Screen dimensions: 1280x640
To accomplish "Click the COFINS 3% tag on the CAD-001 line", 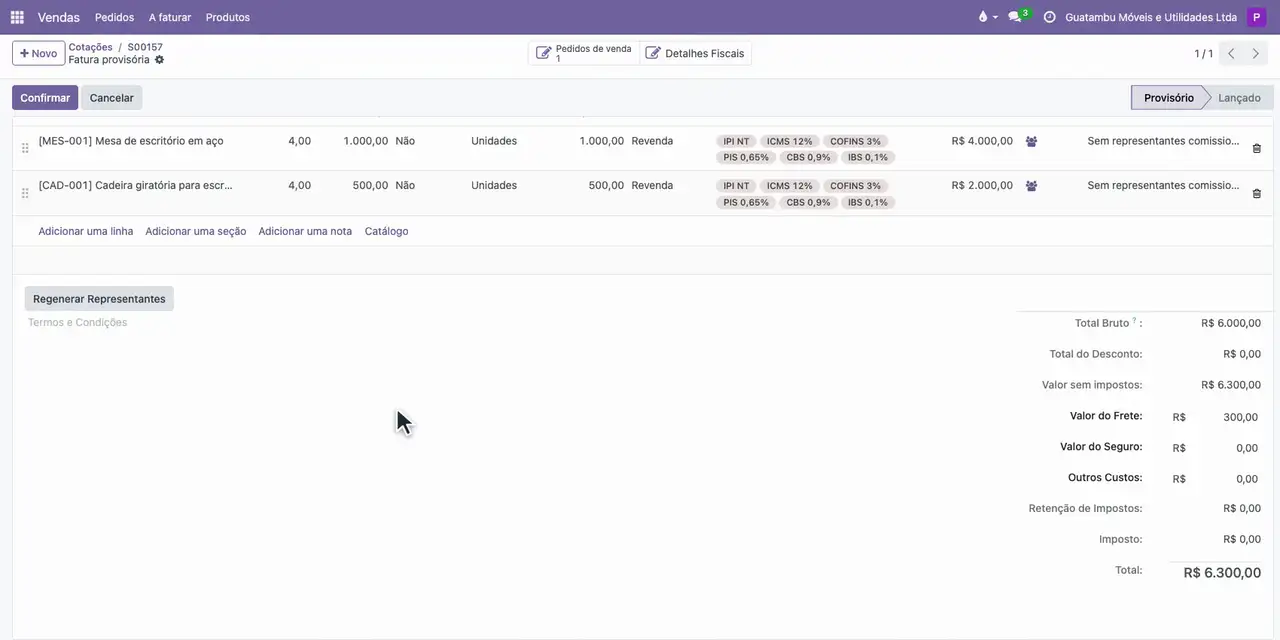I will point(855,186).
